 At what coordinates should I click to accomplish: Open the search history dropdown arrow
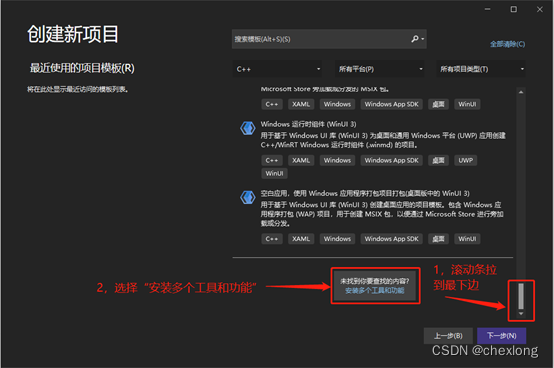(x=423, y=39)
